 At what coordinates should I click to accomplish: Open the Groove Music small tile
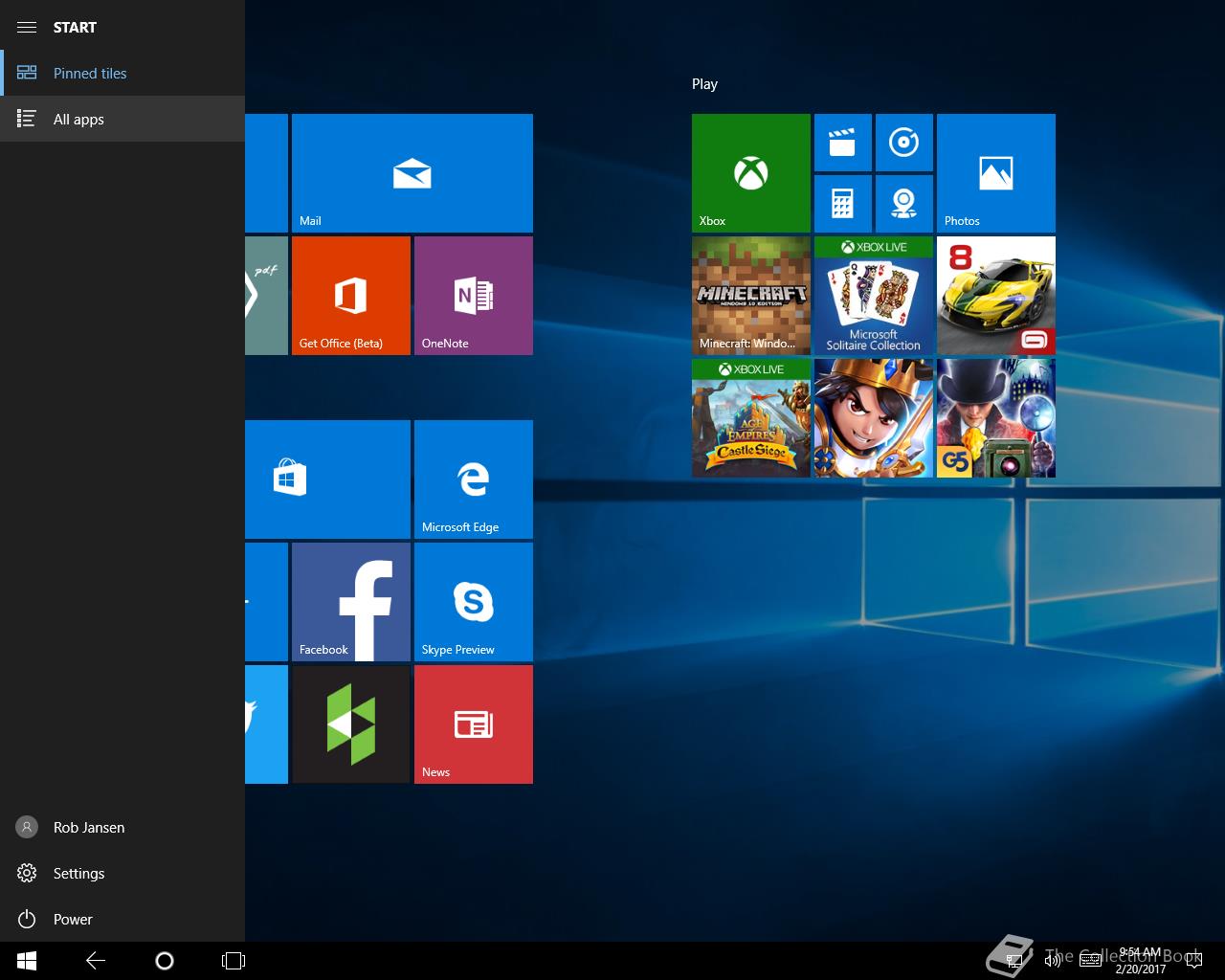coord(903,143)
